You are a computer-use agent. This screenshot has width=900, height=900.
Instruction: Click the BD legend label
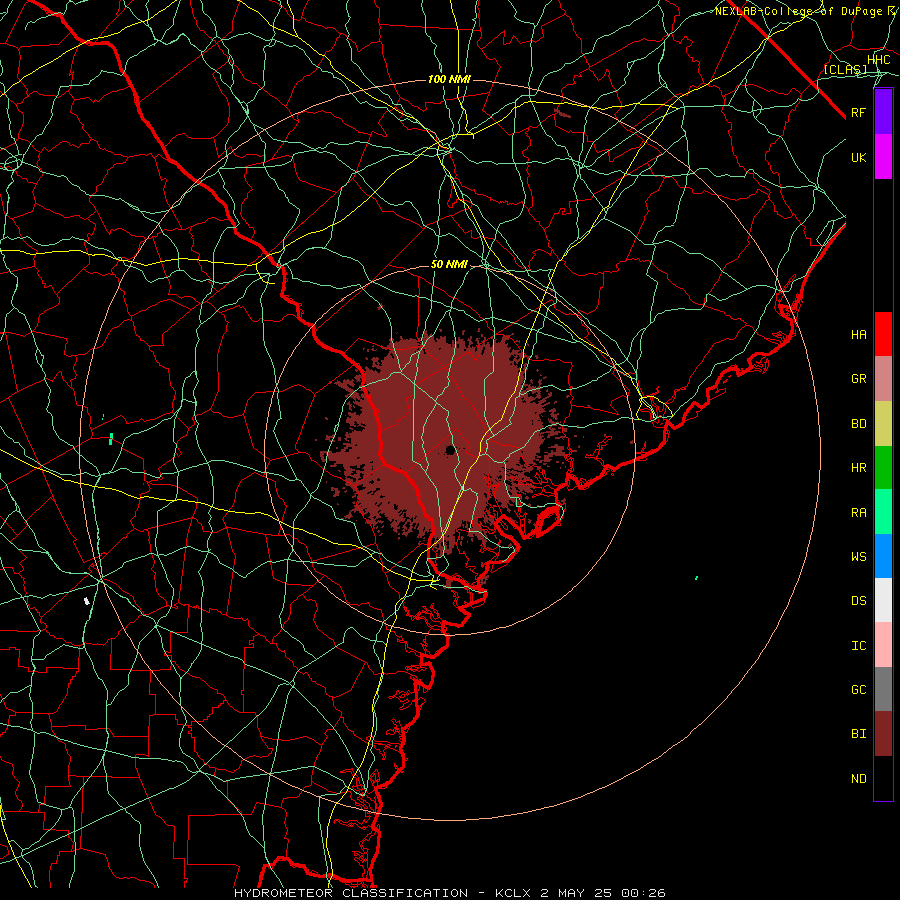(x=858, y=424)
